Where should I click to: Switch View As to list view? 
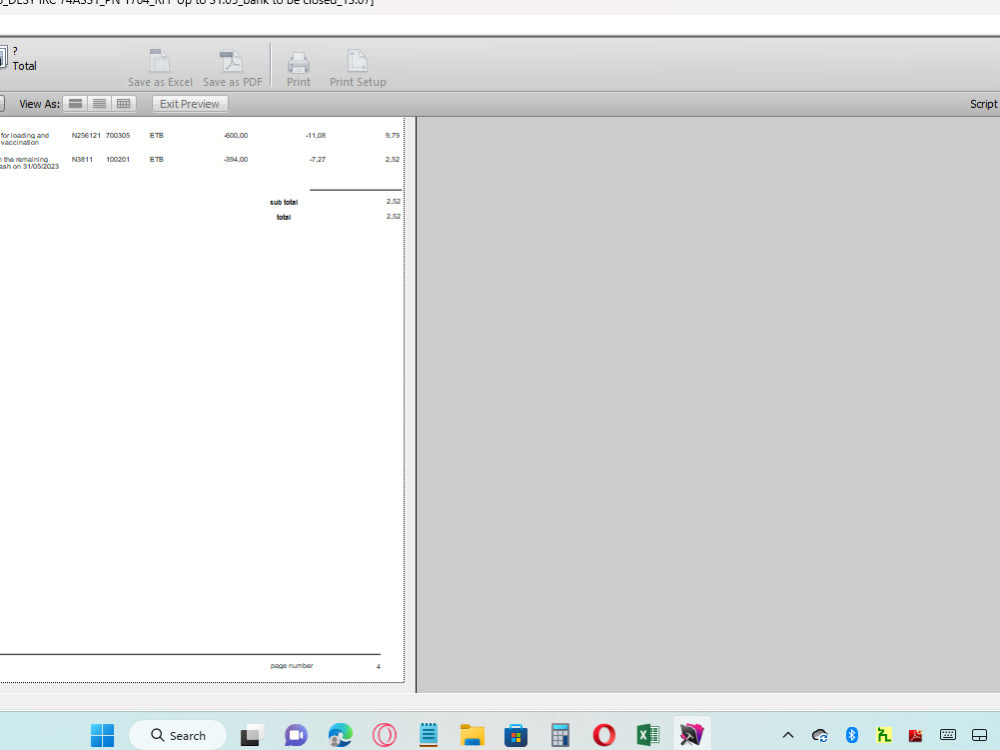coord(99,103)
